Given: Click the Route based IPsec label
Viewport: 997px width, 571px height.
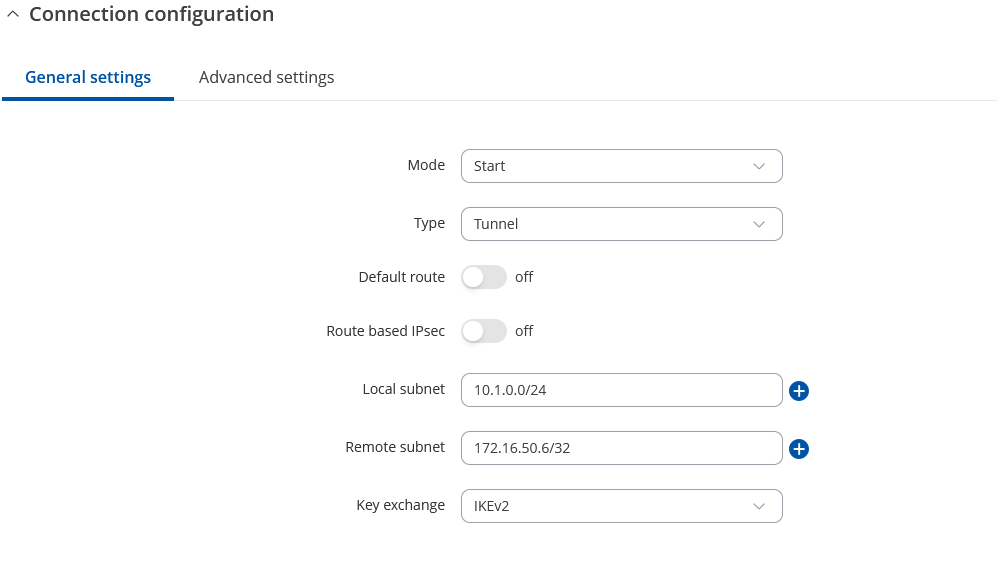Looking at the screenshot, I should (385, 331).
